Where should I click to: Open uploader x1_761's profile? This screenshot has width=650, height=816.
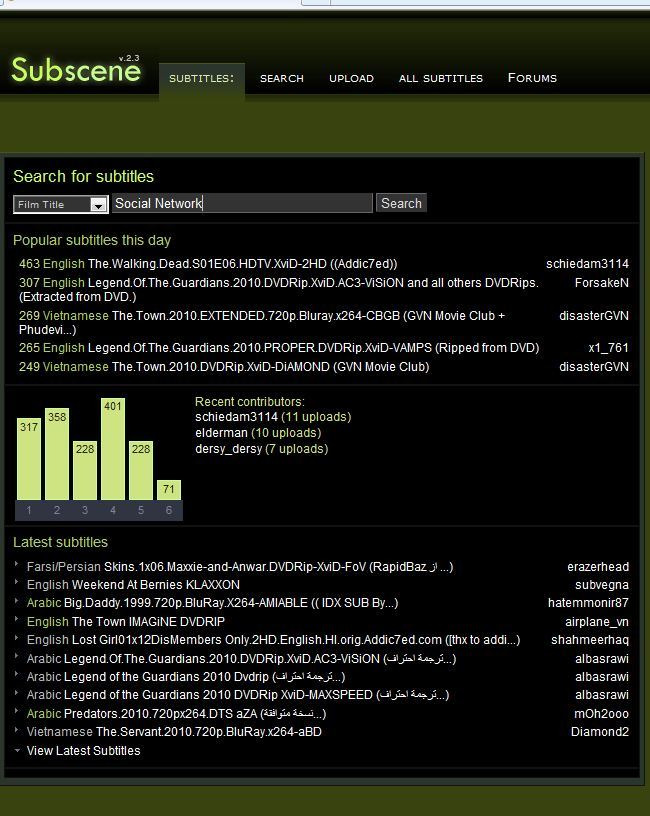tap(608, 348)
